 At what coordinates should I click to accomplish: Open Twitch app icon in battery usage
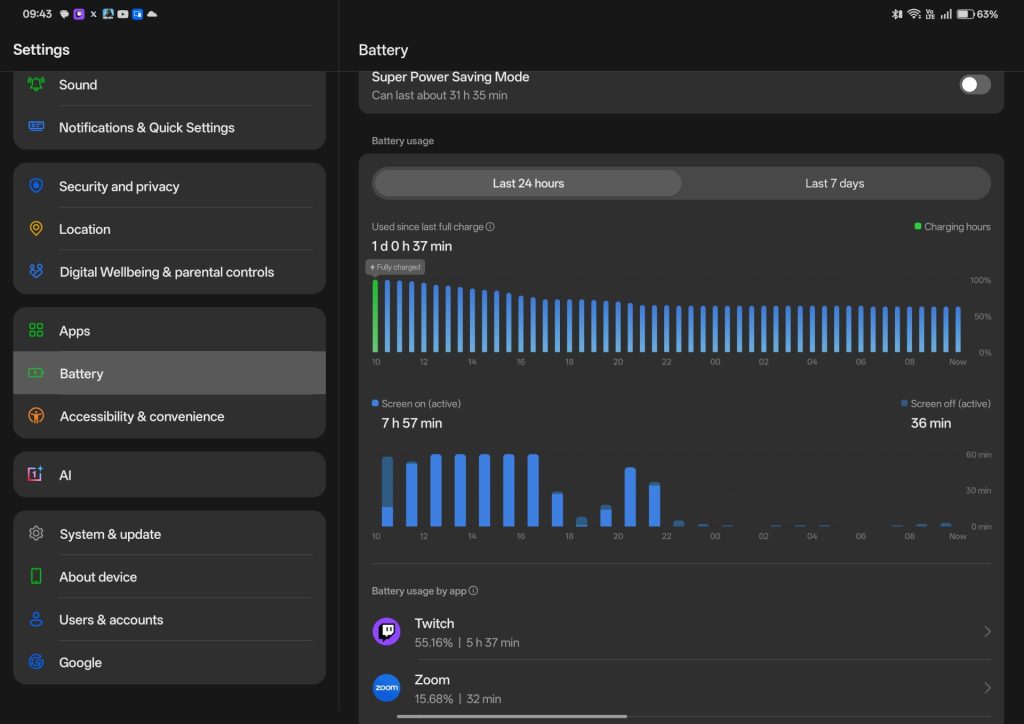click(x=386, y=632)
